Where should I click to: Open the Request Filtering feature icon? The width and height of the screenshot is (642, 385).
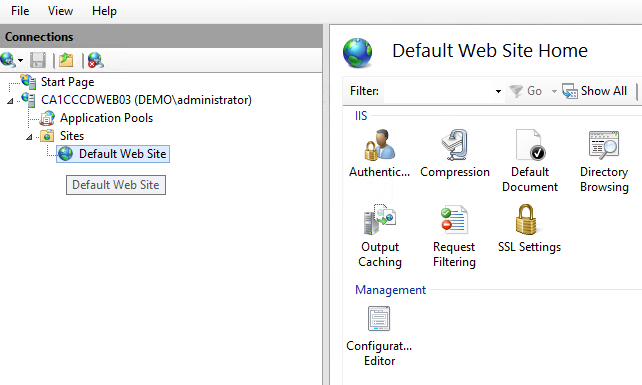click(x=454, y=220)
